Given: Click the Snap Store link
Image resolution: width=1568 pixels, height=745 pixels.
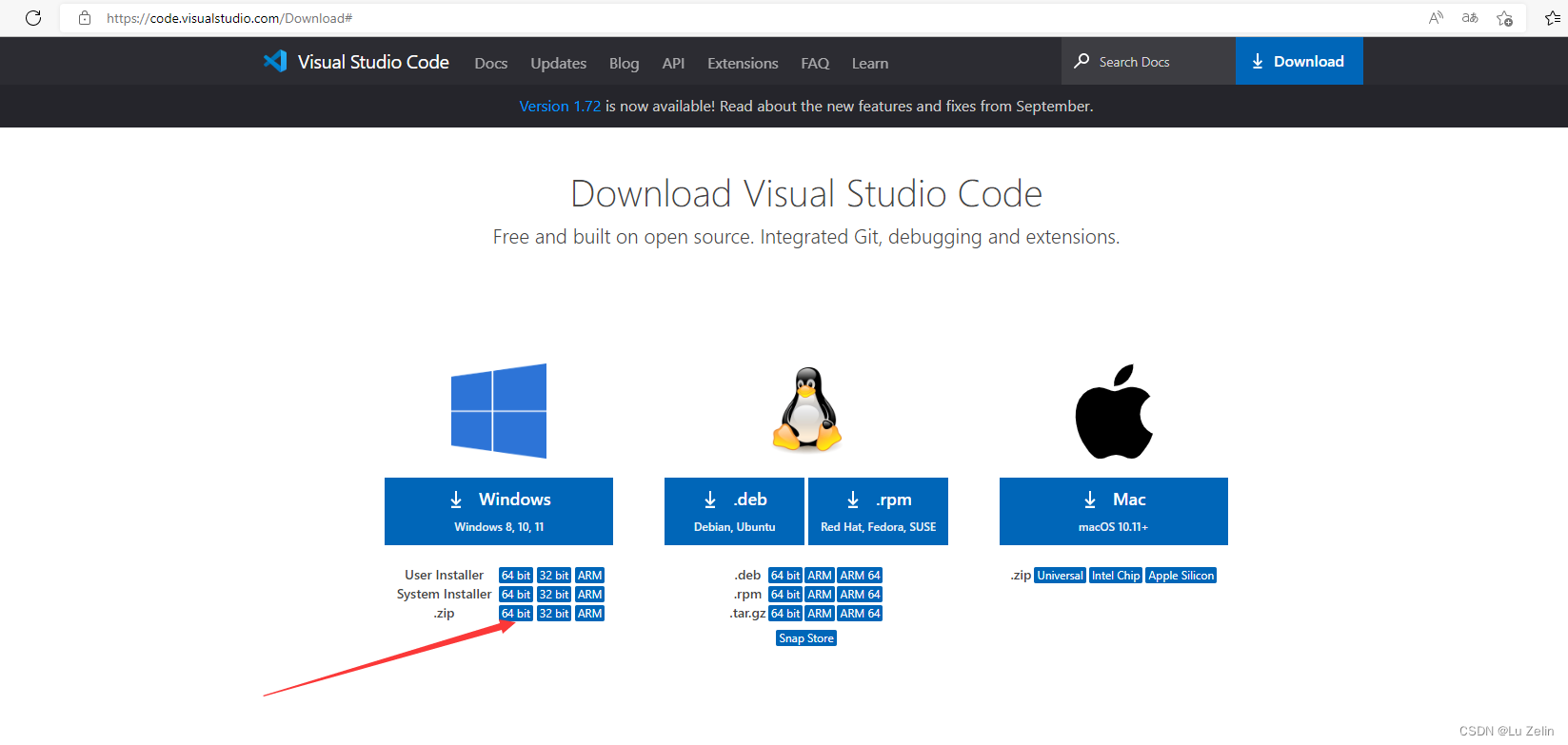Looking at the screenshot, I should point(806,638).
